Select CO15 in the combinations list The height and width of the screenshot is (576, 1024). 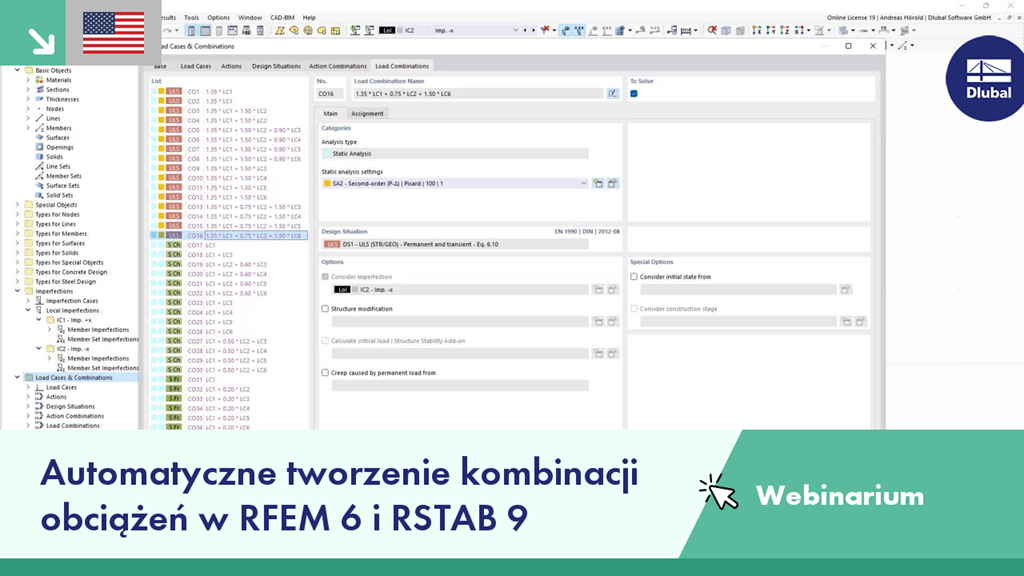click(229, 225)
